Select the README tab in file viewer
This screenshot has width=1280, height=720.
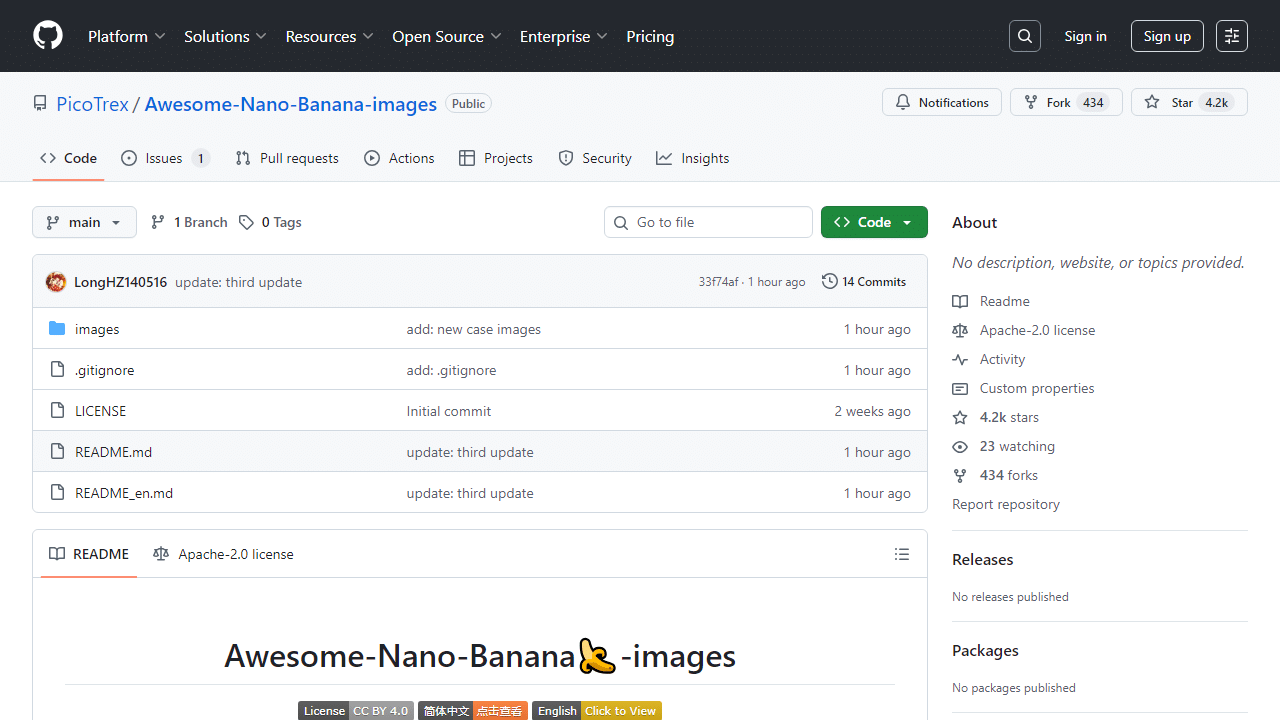pyautogui.click(x=89, y=554)
